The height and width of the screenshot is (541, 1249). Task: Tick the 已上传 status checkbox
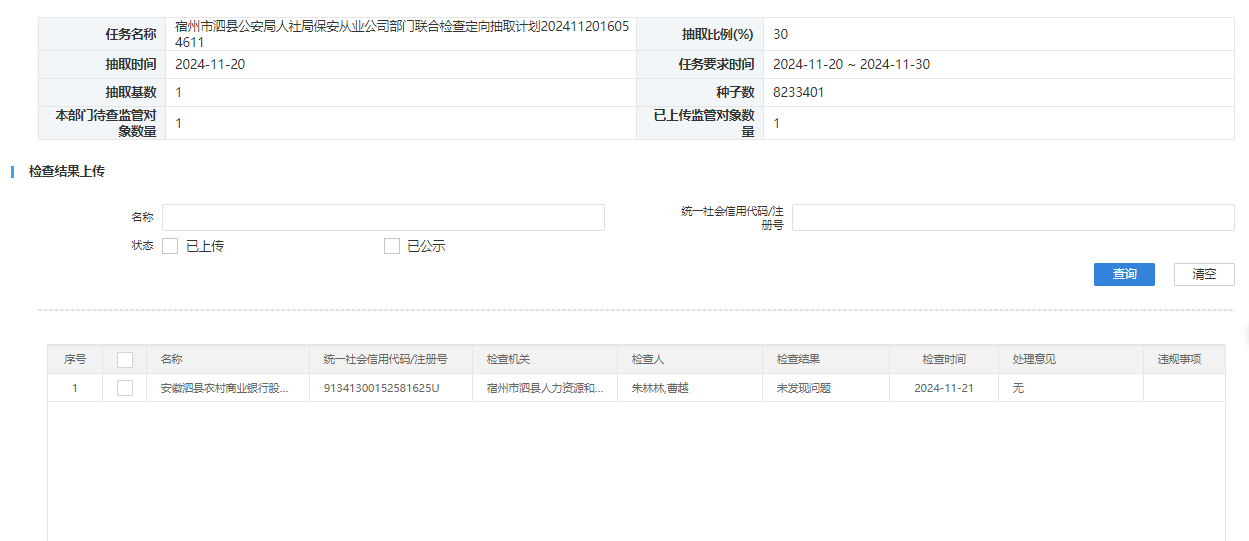pos(170,246)
